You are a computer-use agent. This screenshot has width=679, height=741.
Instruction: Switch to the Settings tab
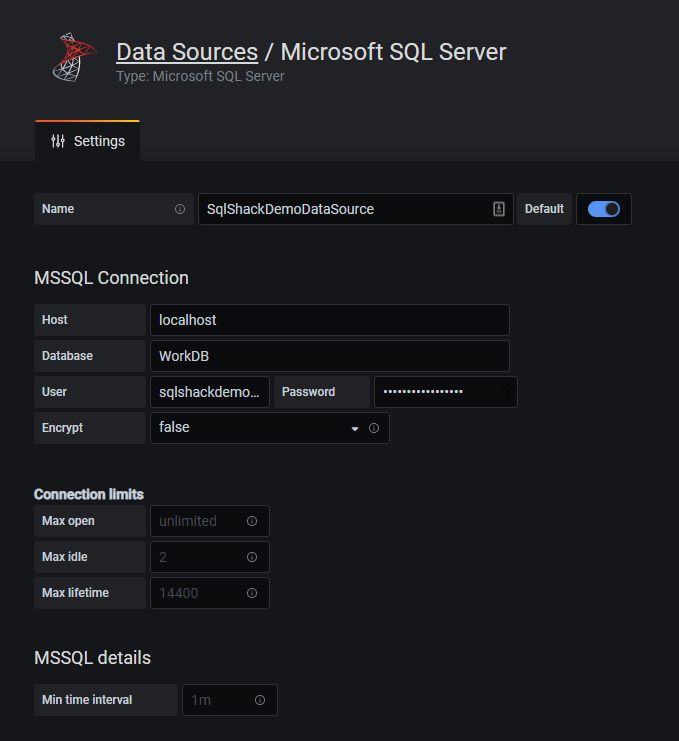pos(88,141)
